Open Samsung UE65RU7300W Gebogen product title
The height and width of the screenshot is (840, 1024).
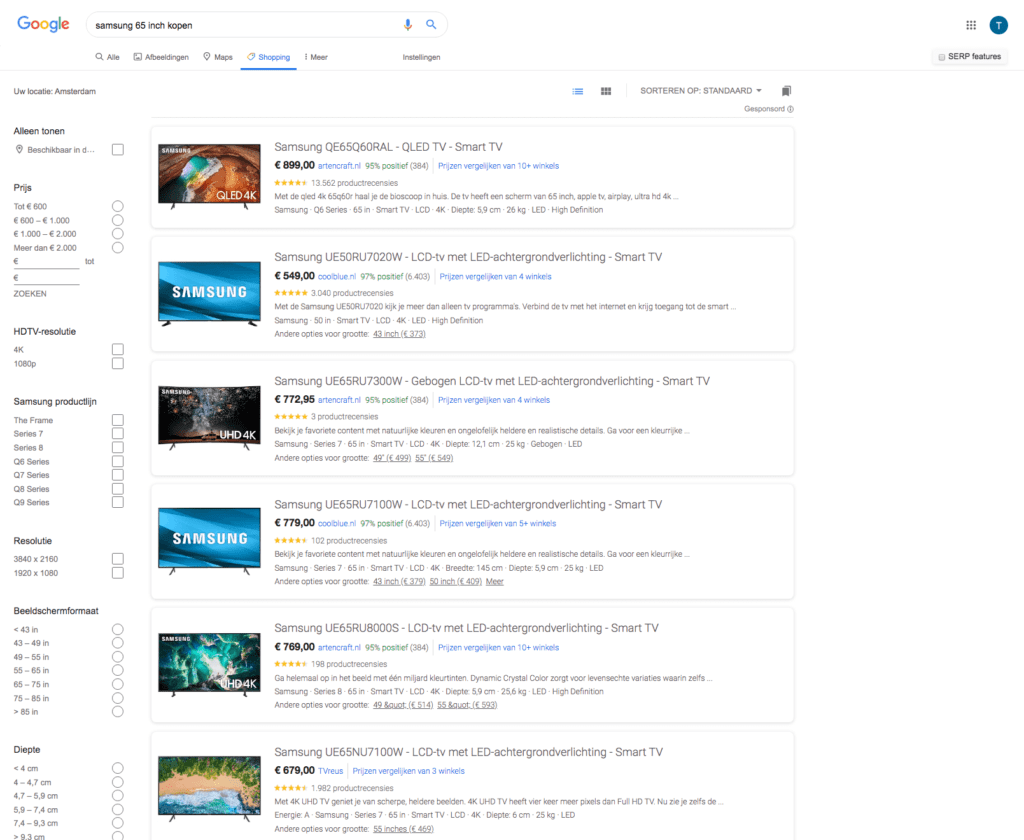(x=492, y=381)
